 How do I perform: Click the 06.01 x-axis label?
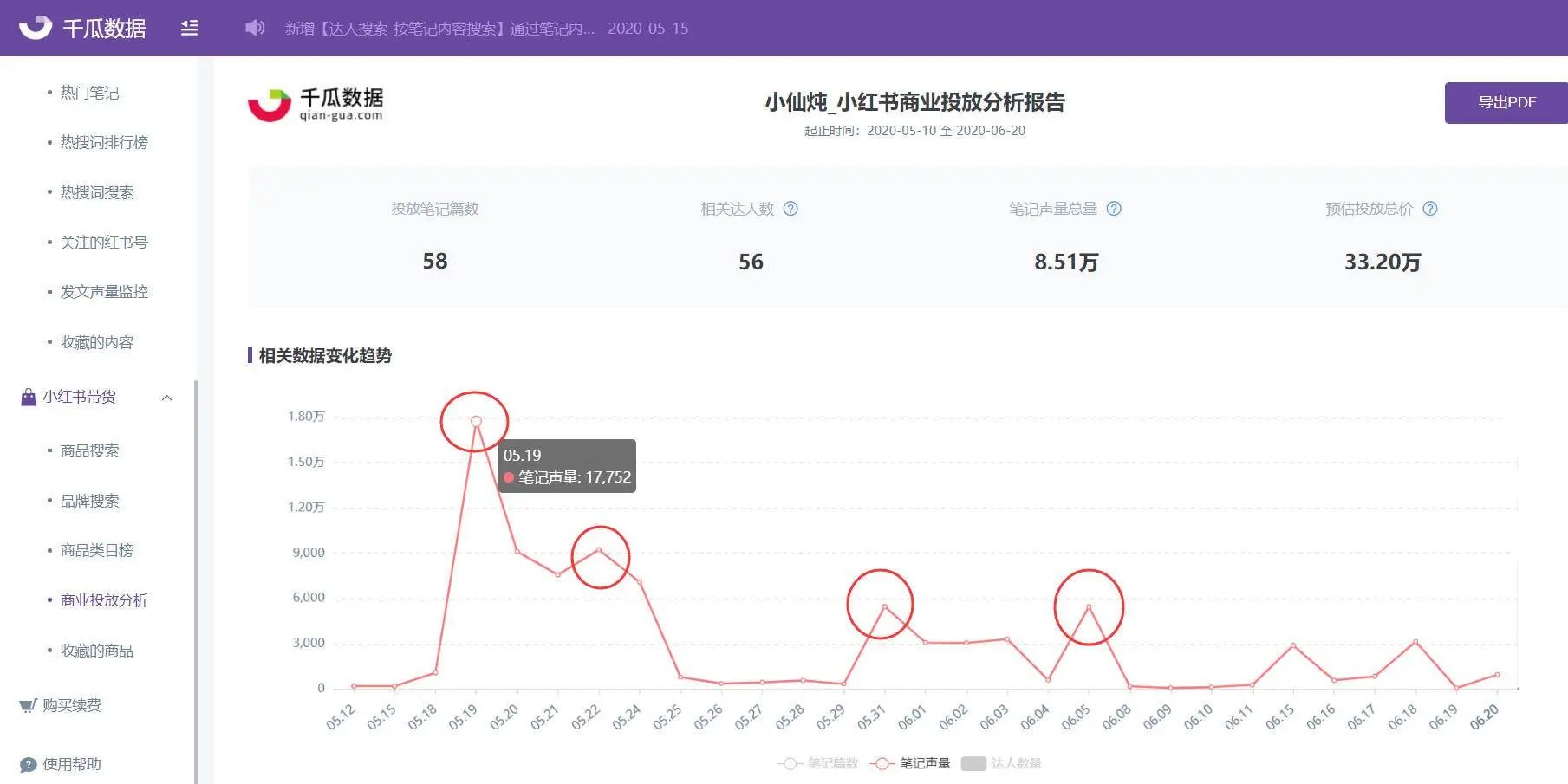912,717
